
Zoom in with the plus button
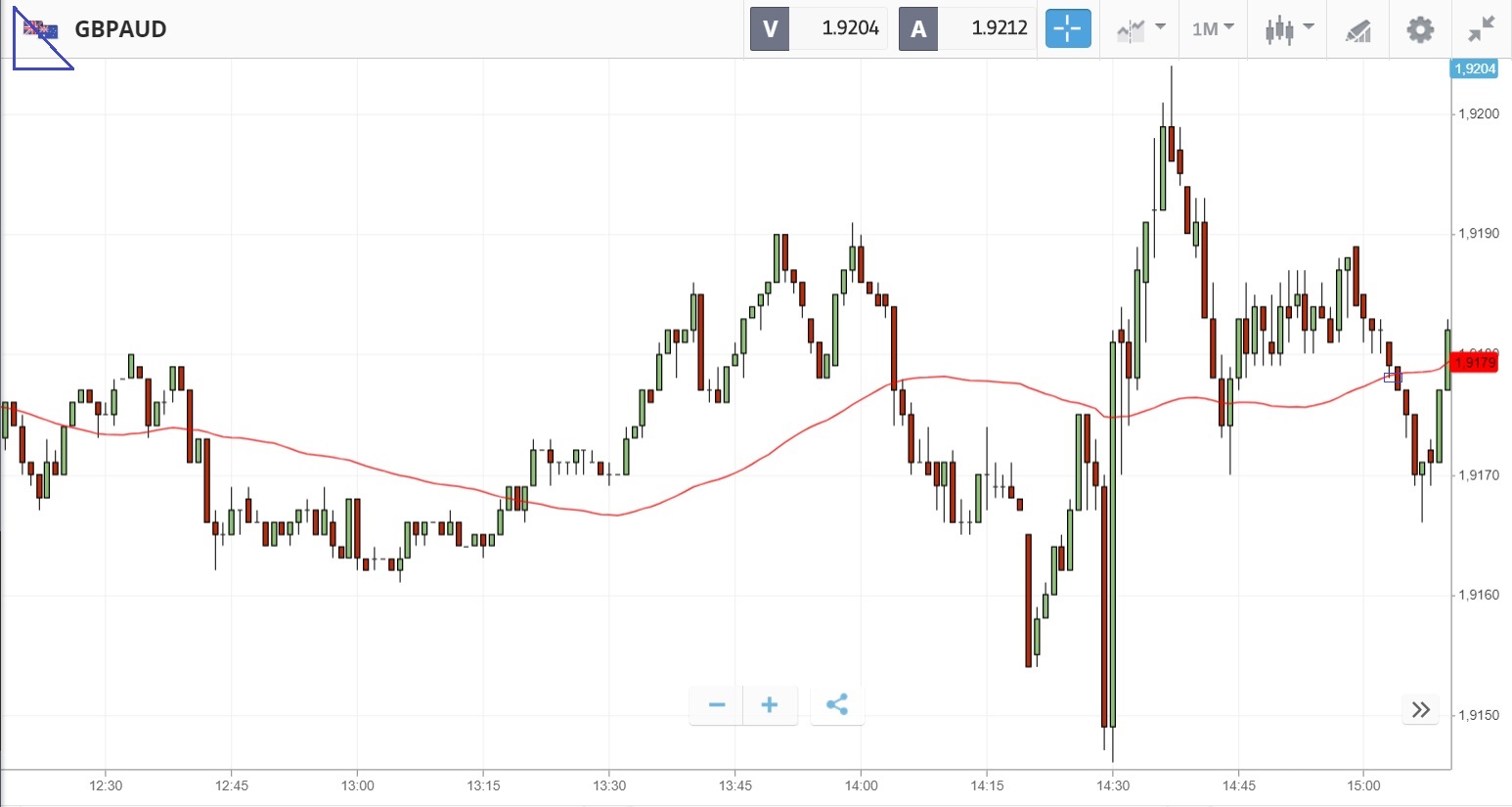(x=770, y=705)
